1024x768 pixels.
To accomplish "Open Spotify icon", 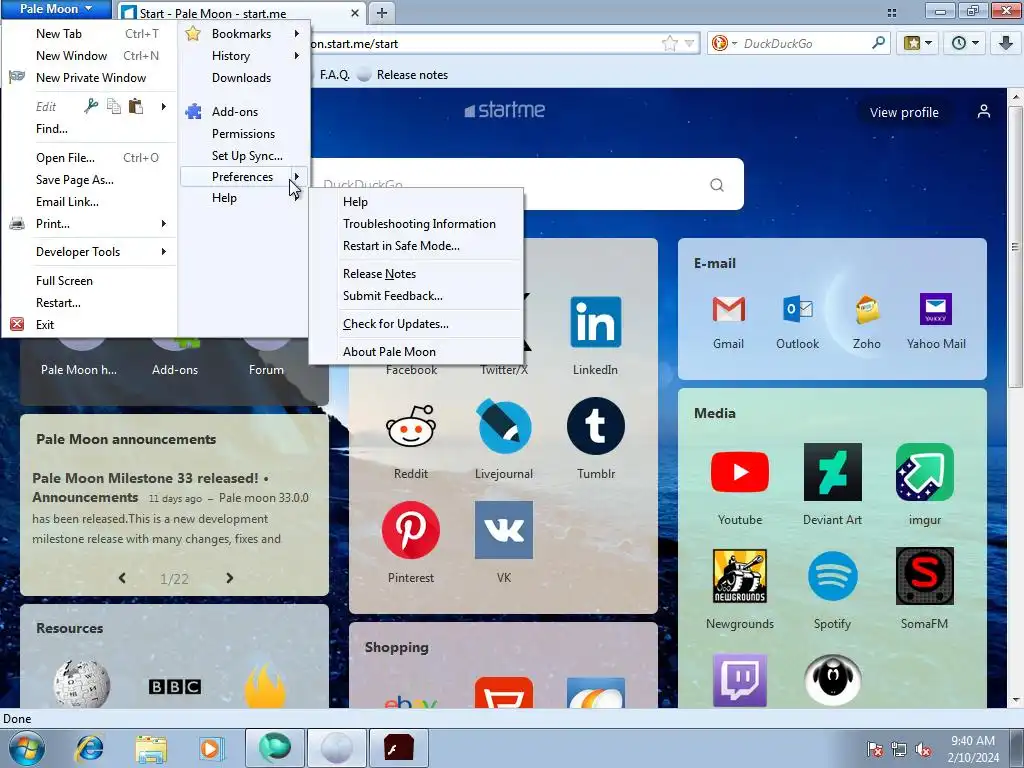I will (x=833, y=576).
